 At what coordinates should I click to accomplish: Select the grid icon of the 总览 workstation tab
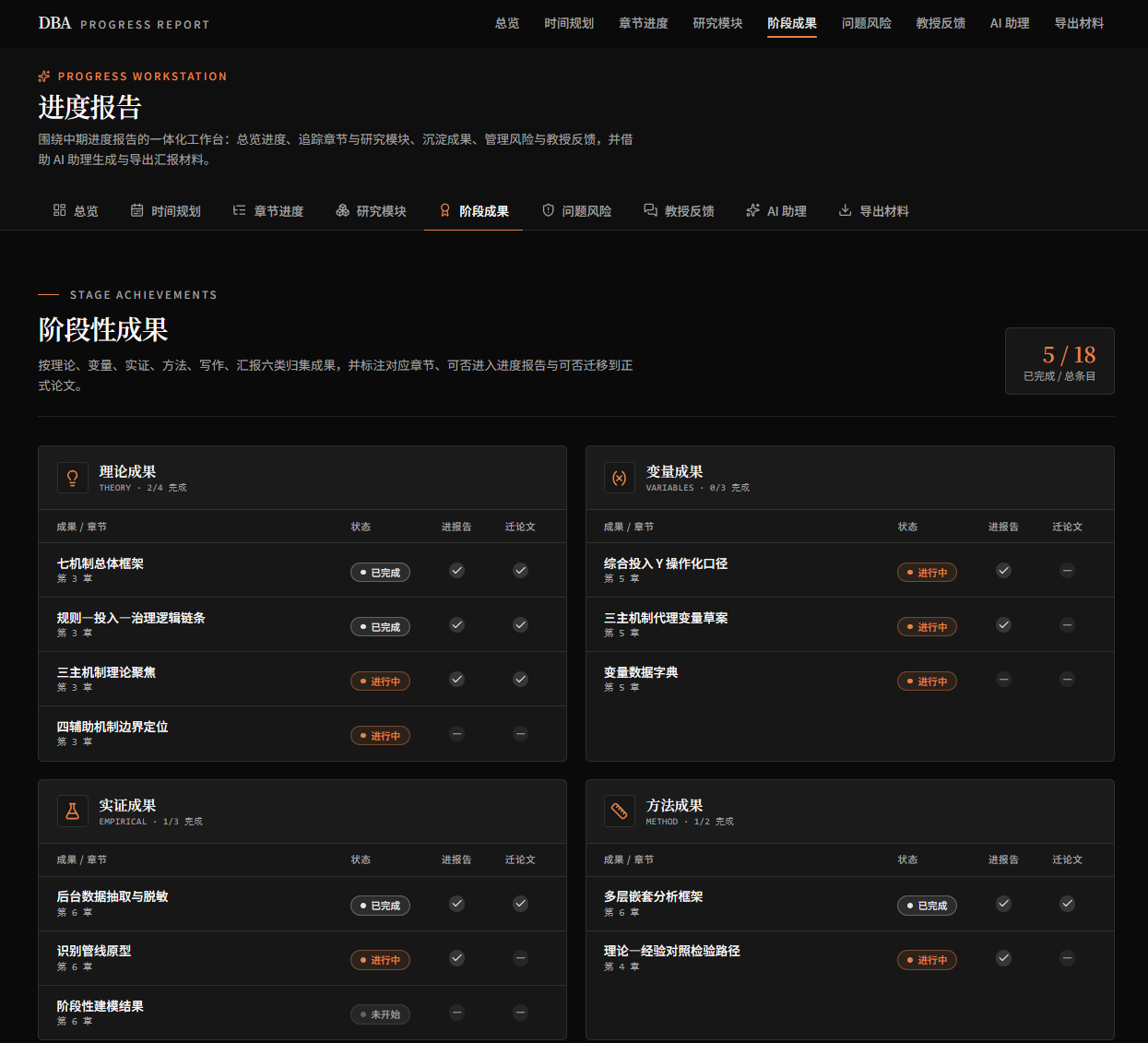click(60, 210)
